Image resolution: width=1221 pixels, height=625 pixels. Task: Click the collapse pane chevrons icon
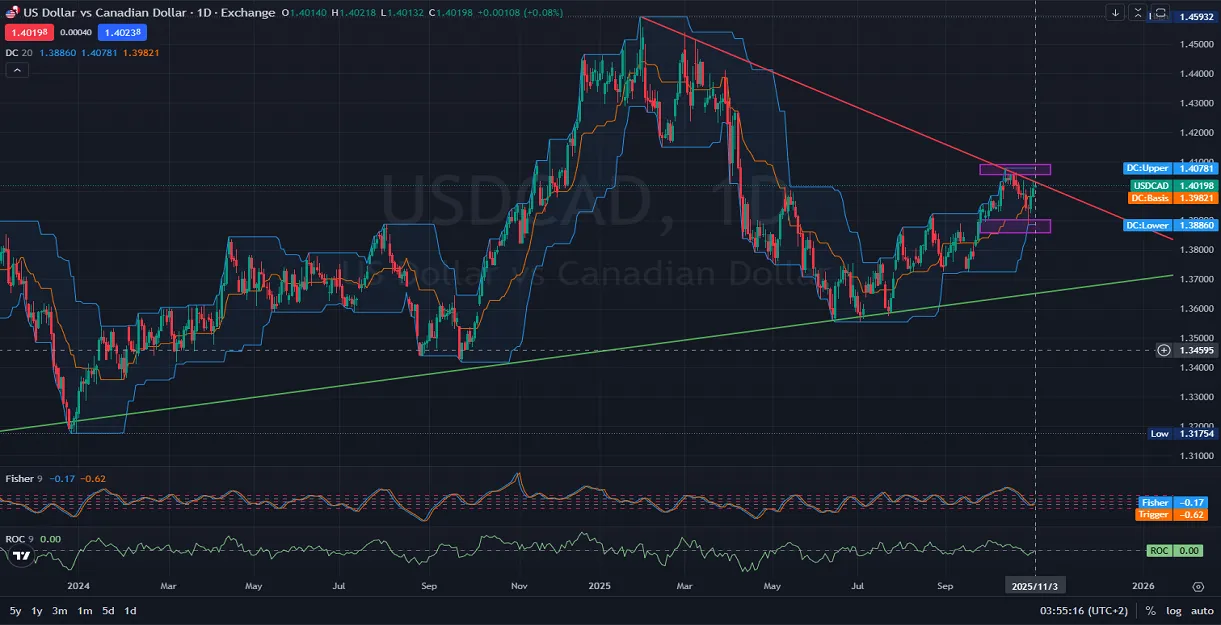1138,13
